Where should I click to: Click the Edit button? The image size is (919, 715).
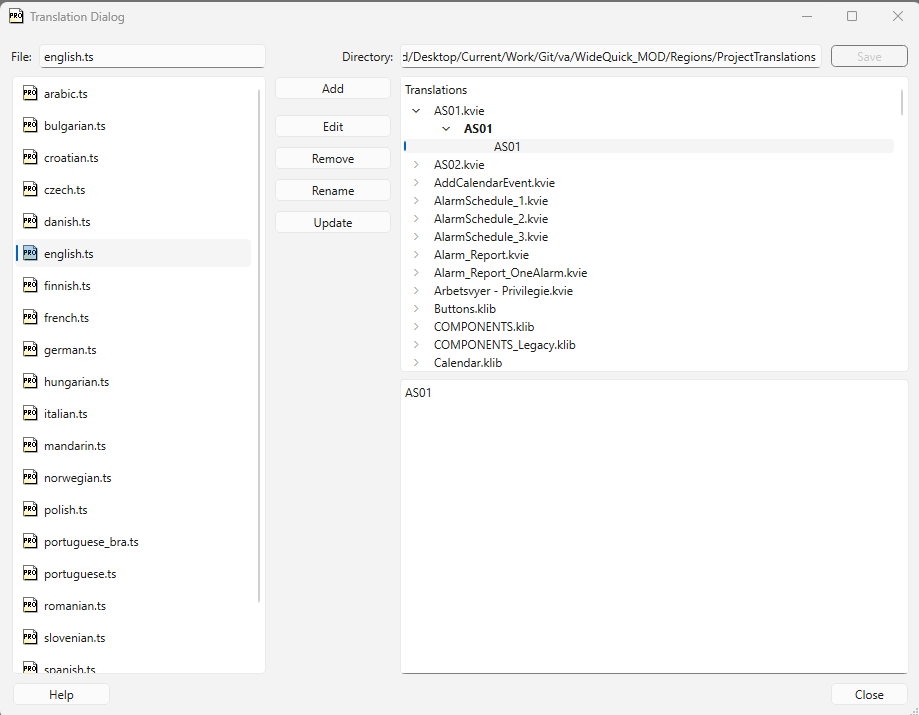[x=333, y=127]
